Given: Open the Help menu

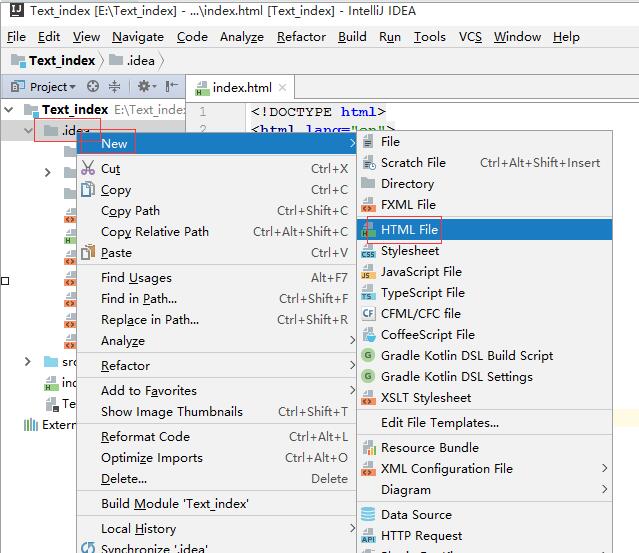Looking at the screenshot, I should (566, 37).
